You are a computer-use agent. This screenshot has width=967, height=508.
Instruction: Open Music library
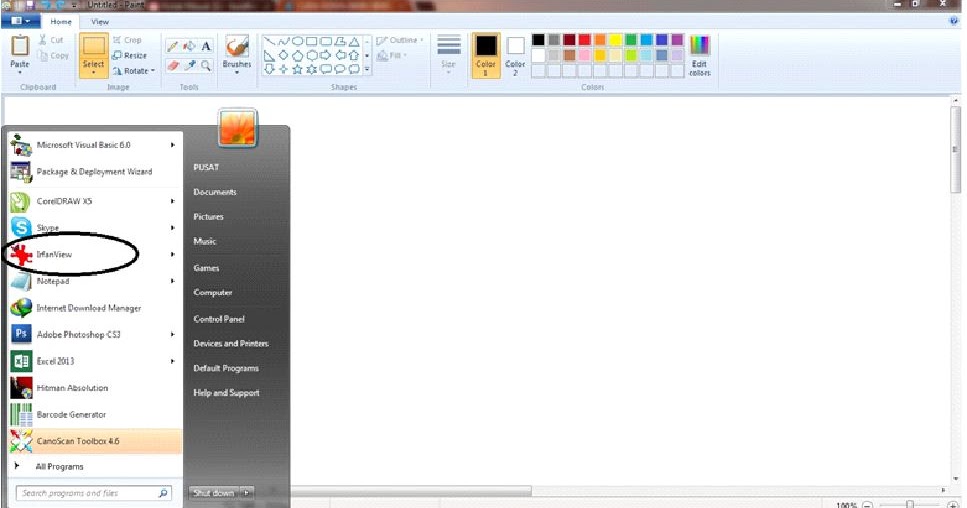(x=205, y=241)
